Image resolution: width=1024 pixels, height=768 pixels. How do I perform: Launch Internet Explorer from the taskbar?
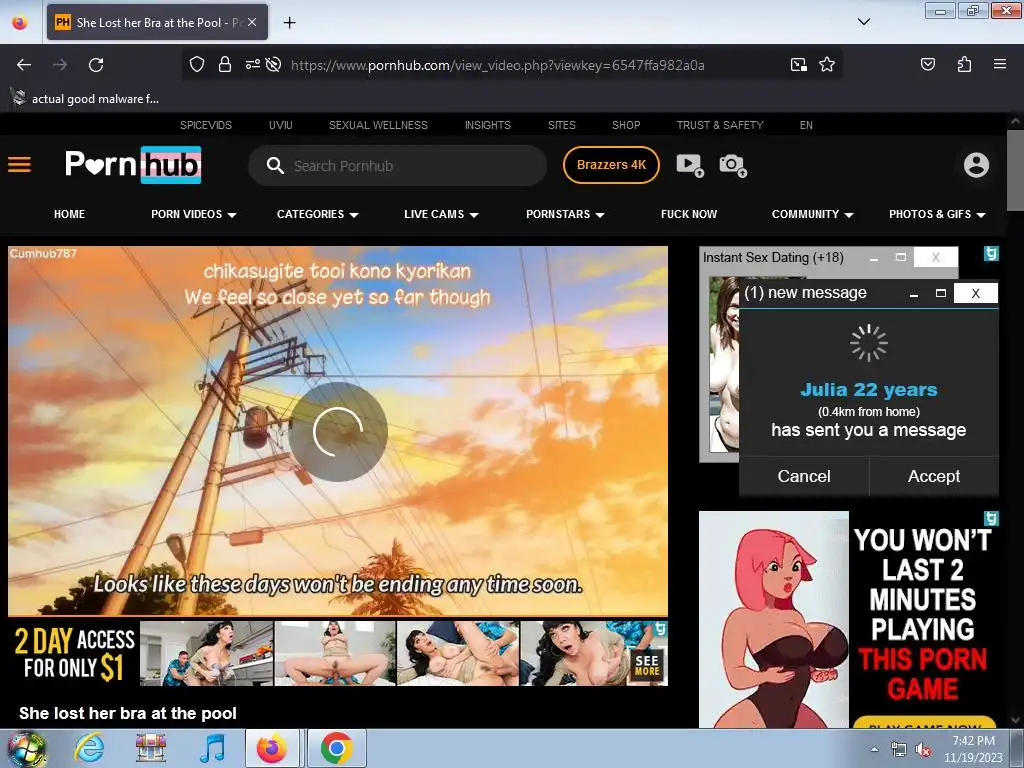point(89,748)
